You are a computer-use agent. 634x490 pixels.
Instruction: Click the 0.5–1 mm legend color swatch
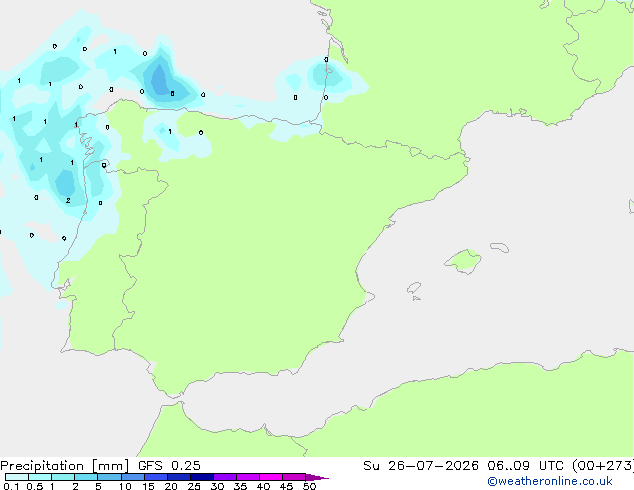pyautogui.click(x=40, y=477)
